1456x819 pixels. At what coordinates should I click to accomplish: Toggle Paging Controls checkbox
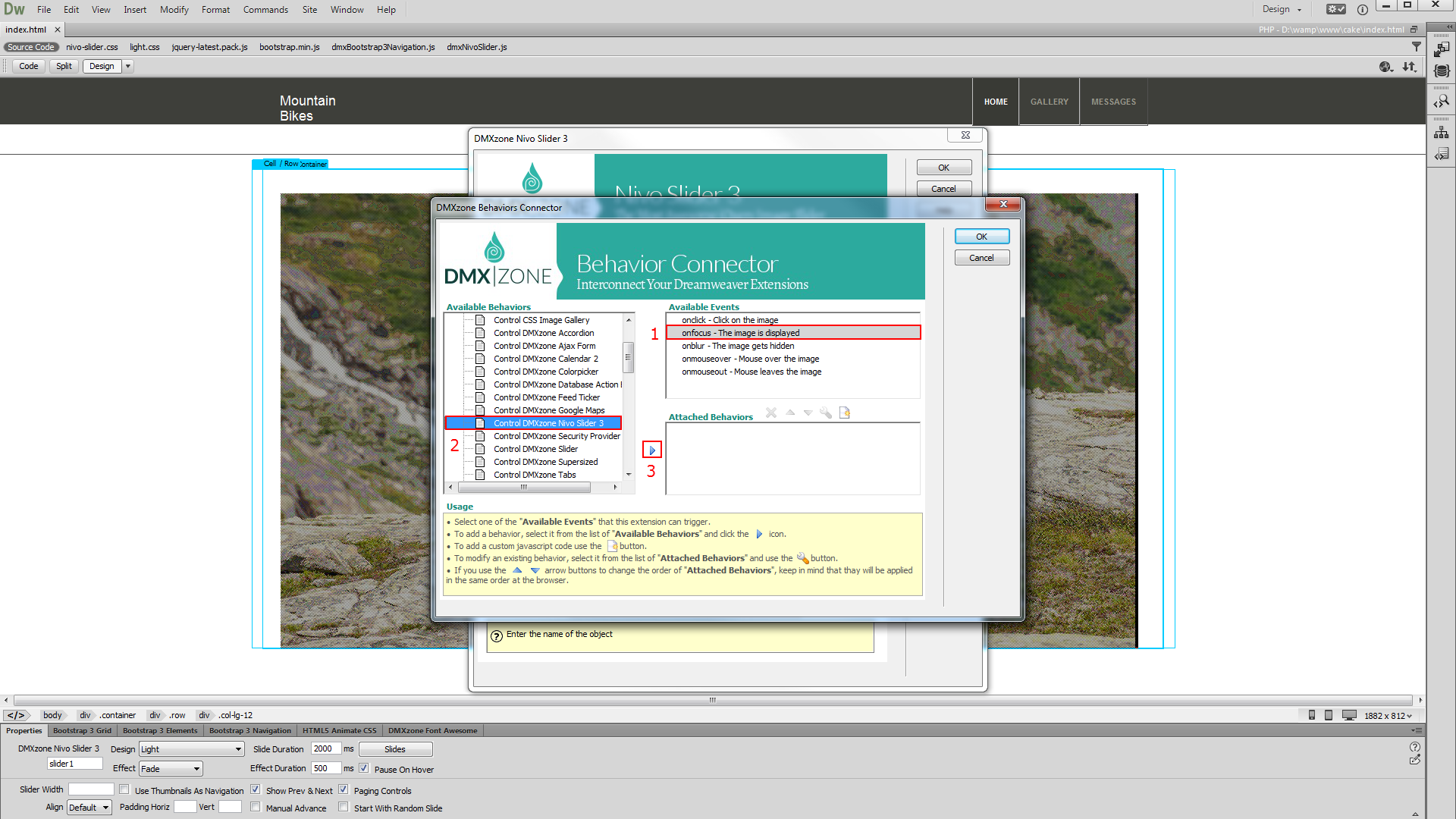point(344,789)
